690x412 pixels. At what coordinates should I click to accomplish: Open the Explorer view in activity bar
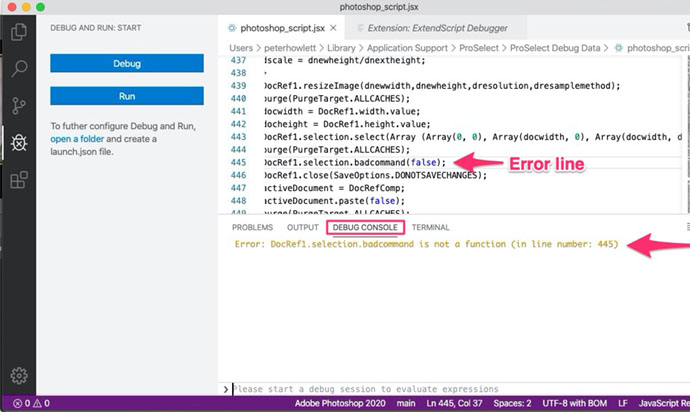pos(18,32)
